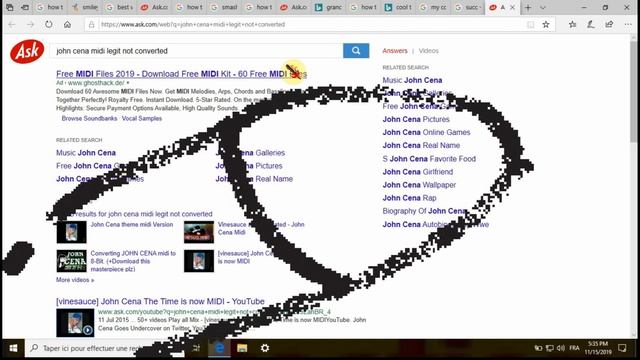
Task: Open the favorites hub icon
Action: (x=572, y=24)
